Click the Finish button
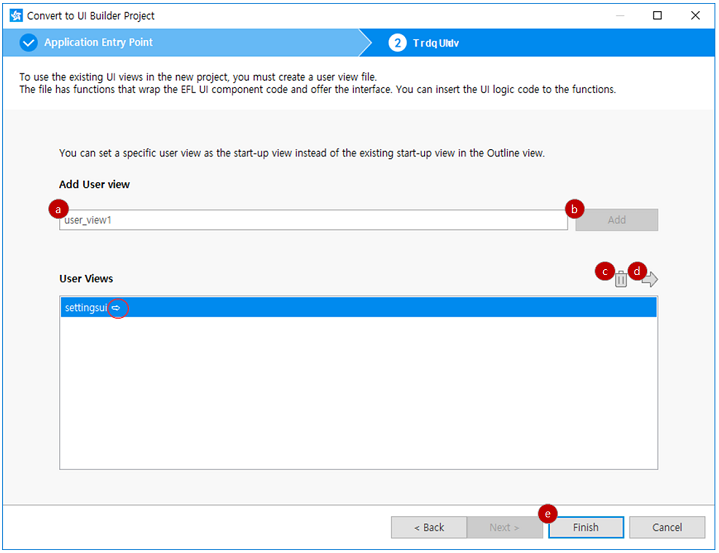This screenshot has height=553, width=719. 585,527
